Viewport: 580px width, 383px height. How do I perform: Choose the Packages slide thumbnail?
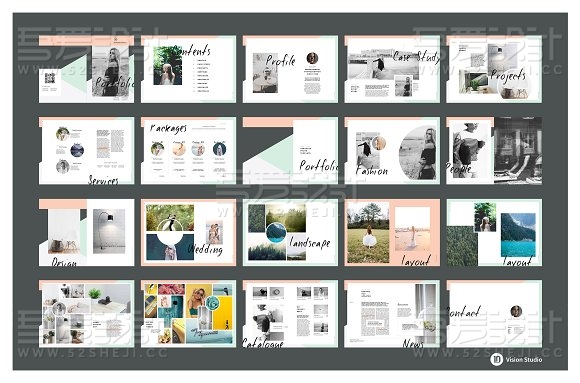[x=188, y=151]
